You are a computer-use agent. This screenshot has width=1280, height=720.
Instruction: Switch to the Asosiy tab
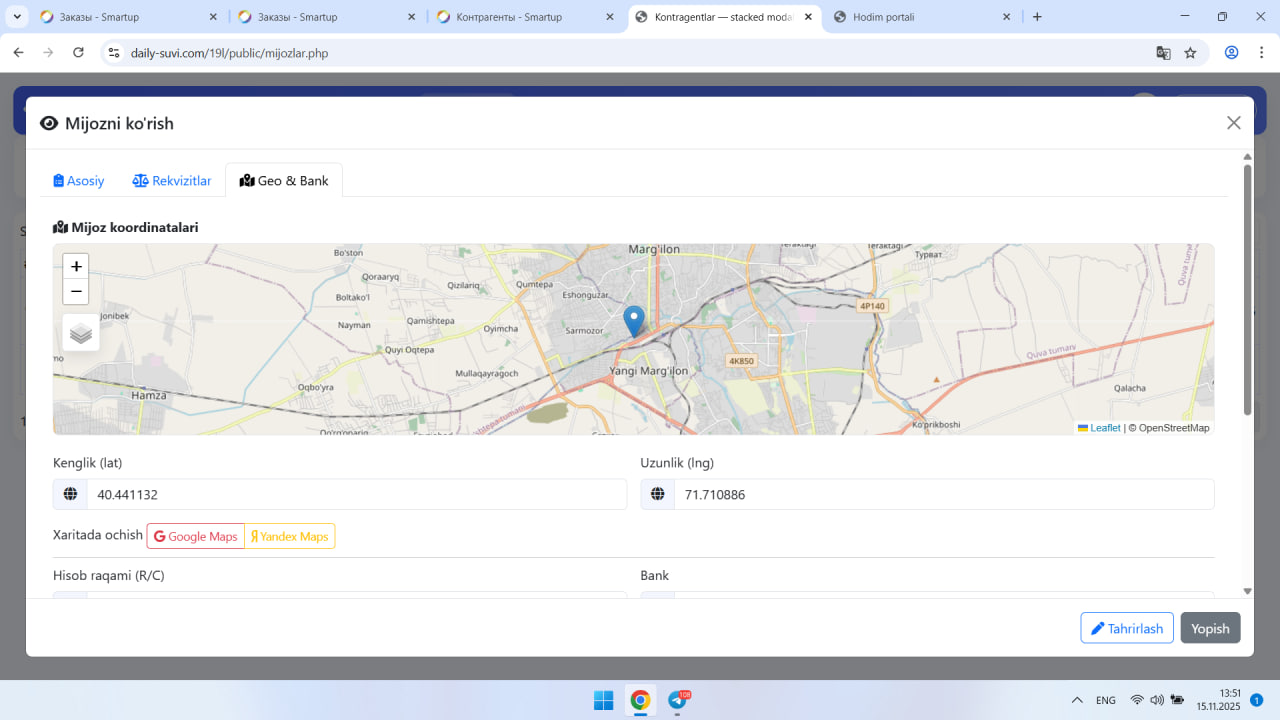[x=79, y=181]
